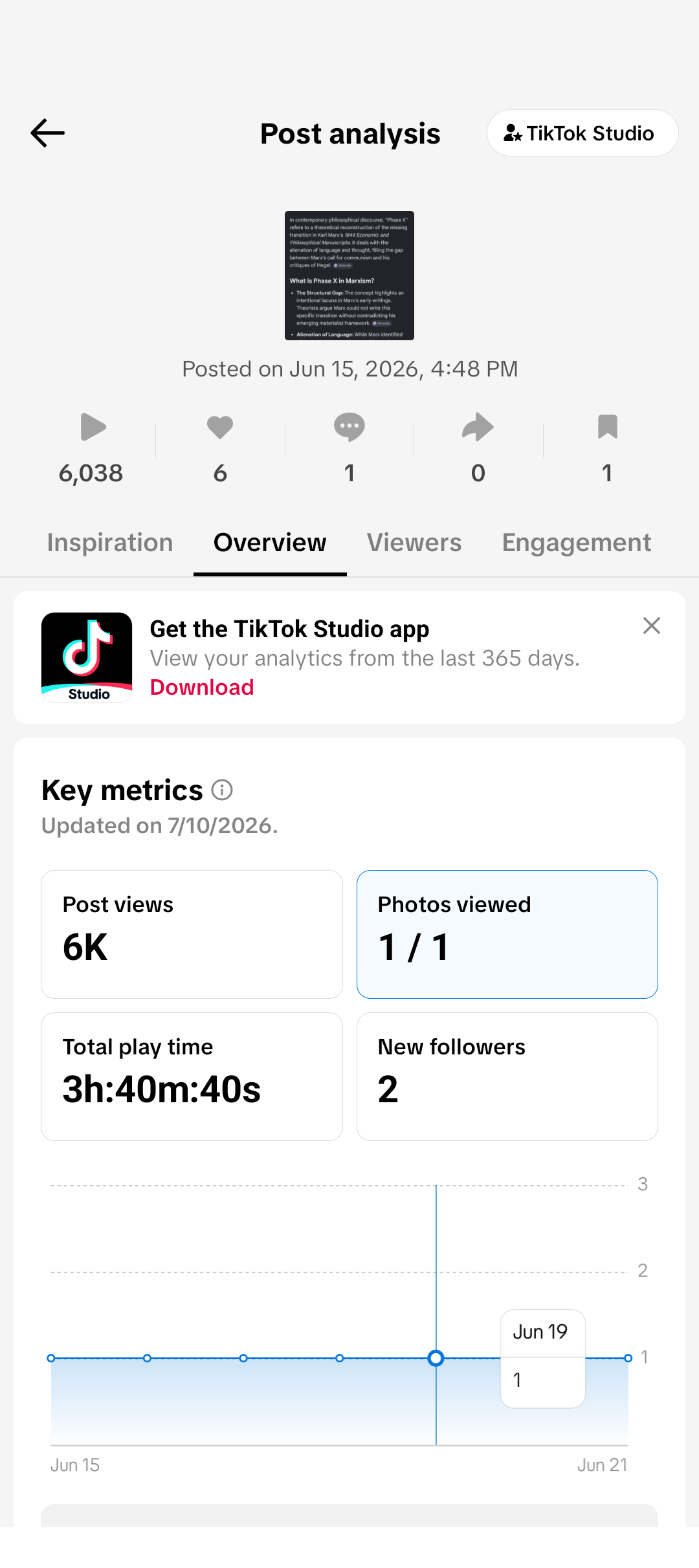
Task: Open Key metrics info icon
Action: click(222, 790)
